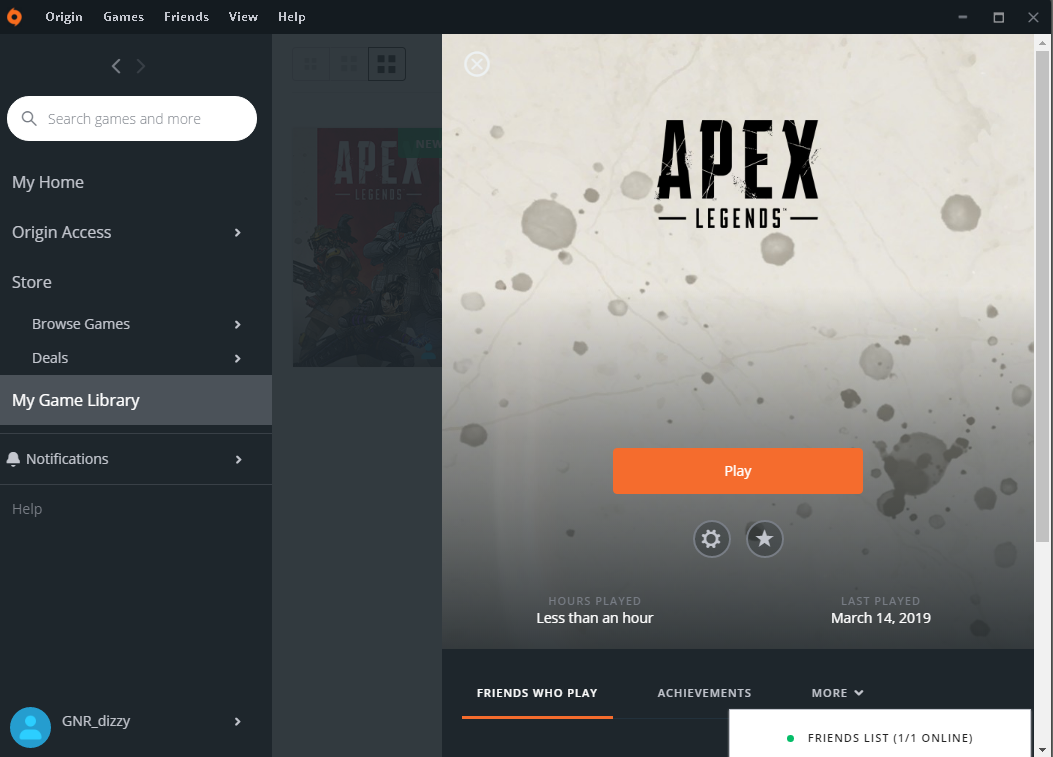Click the Search games and more field
The width and height of the screenshot is (1053, 757).
[x=132, y=119]
